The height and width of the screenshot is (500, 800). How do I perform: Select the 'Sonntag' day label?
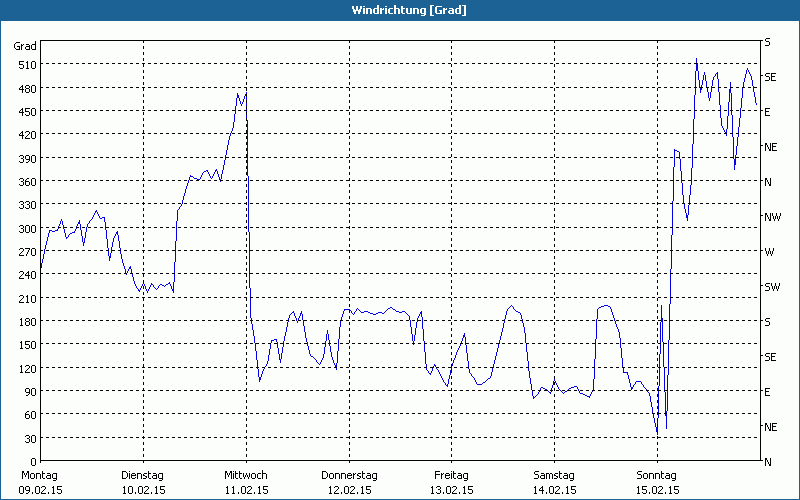click(657, 476)
